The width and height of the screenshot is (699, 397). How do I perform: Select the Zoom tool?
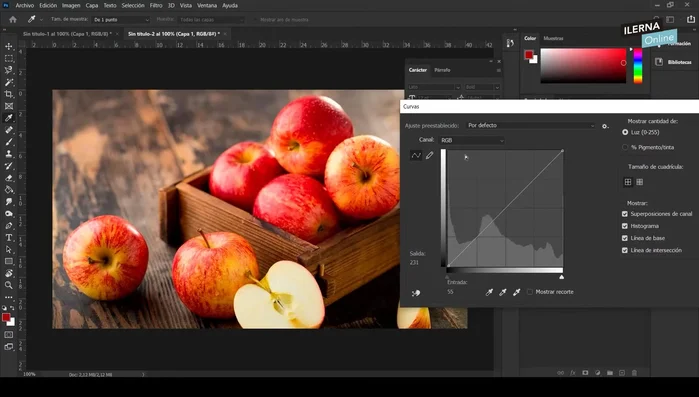tap(8, 285)
